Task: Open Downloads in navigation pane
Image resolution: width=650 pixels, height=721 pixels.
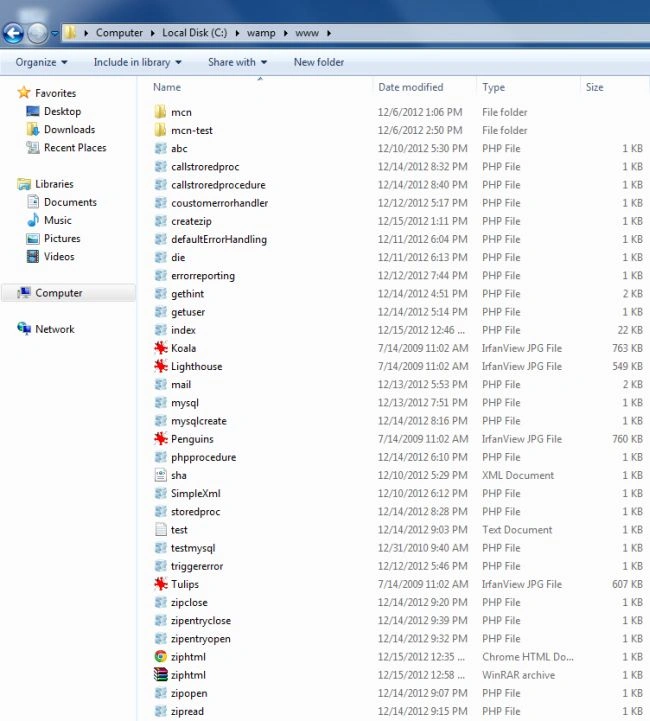Action: click(x=69, y=129)
